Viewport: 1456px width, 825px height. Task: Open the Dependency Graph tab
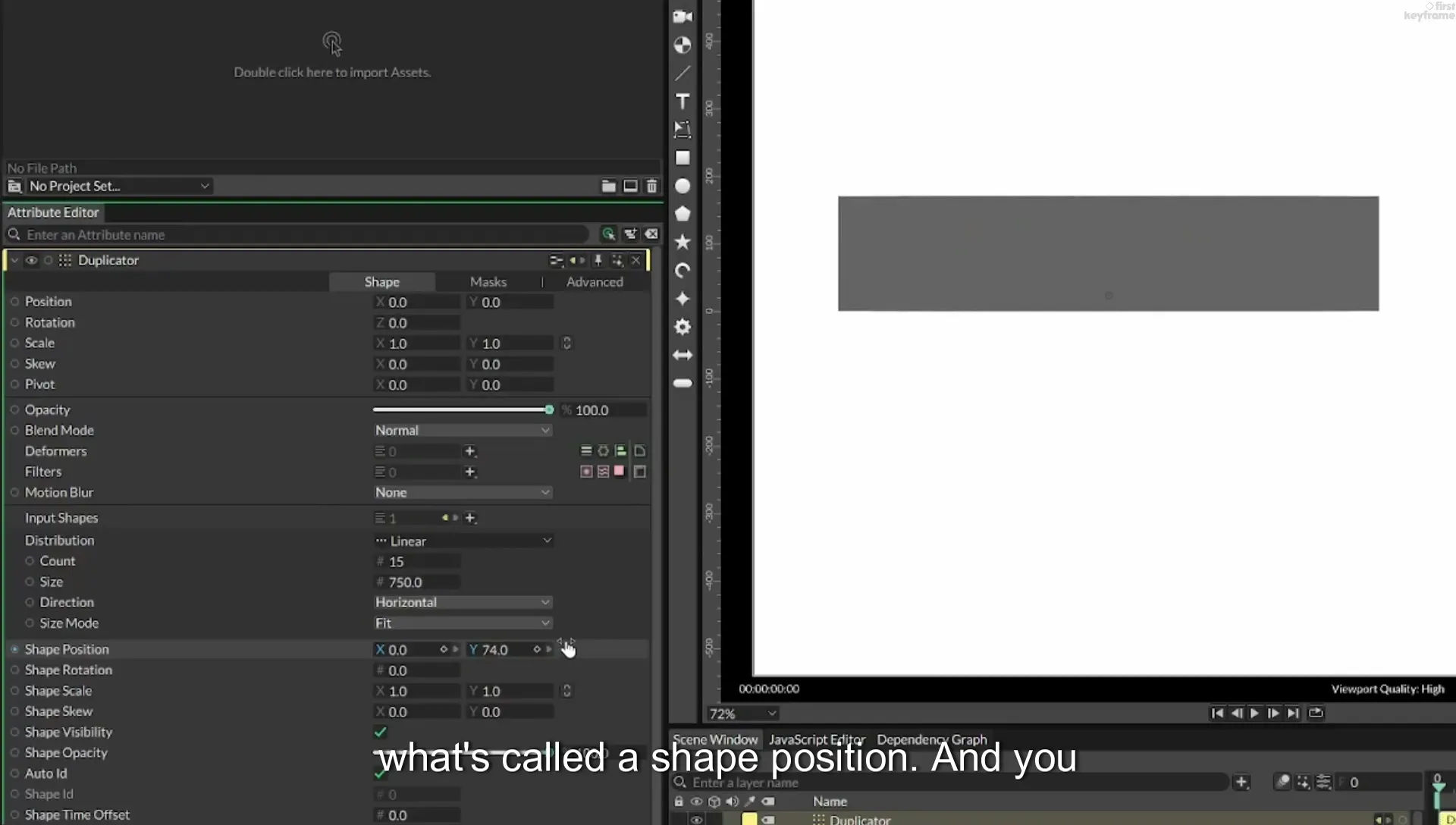coord(932,739)
